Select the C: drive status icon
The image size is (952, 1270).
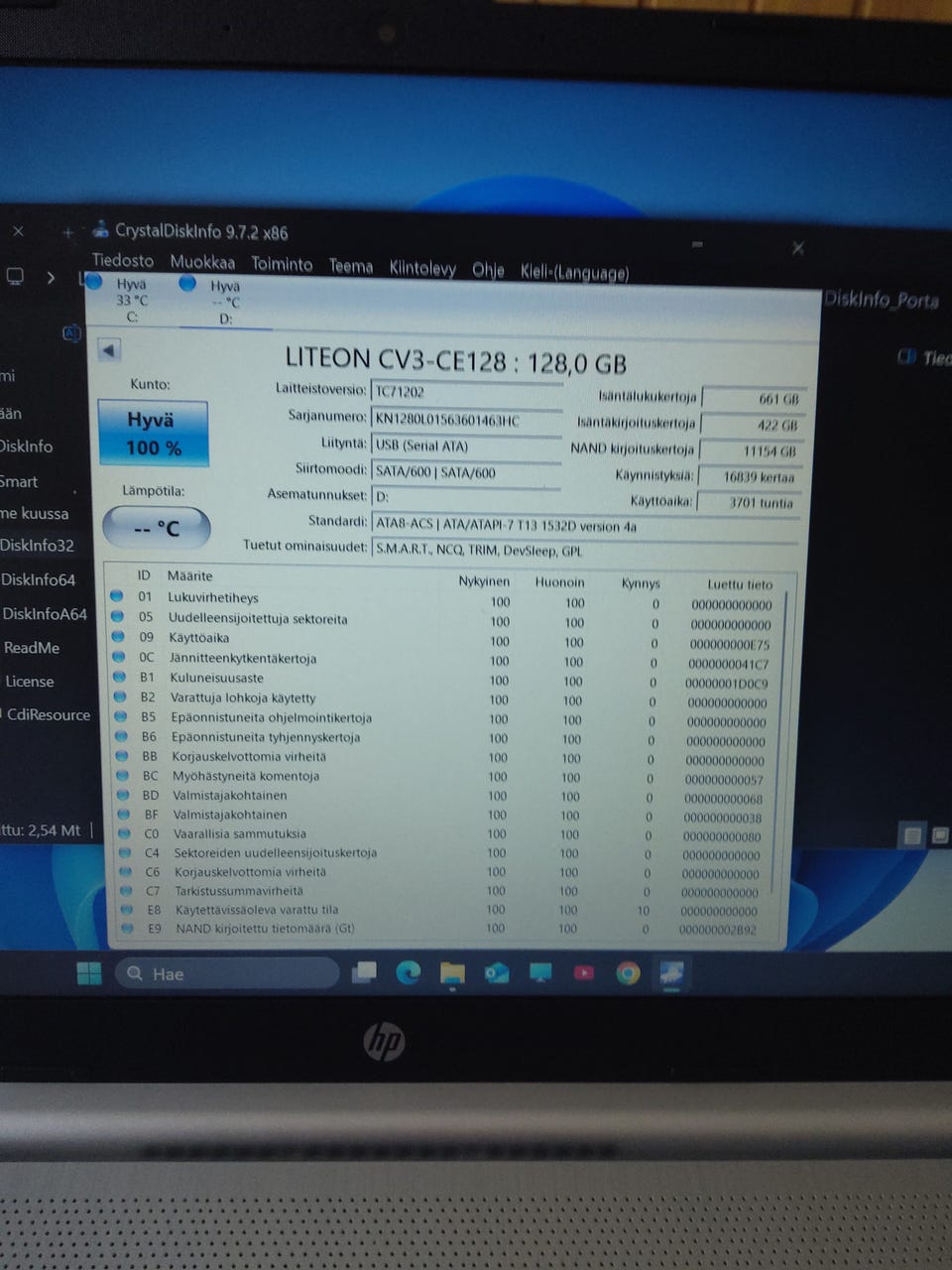click(94, 282)
